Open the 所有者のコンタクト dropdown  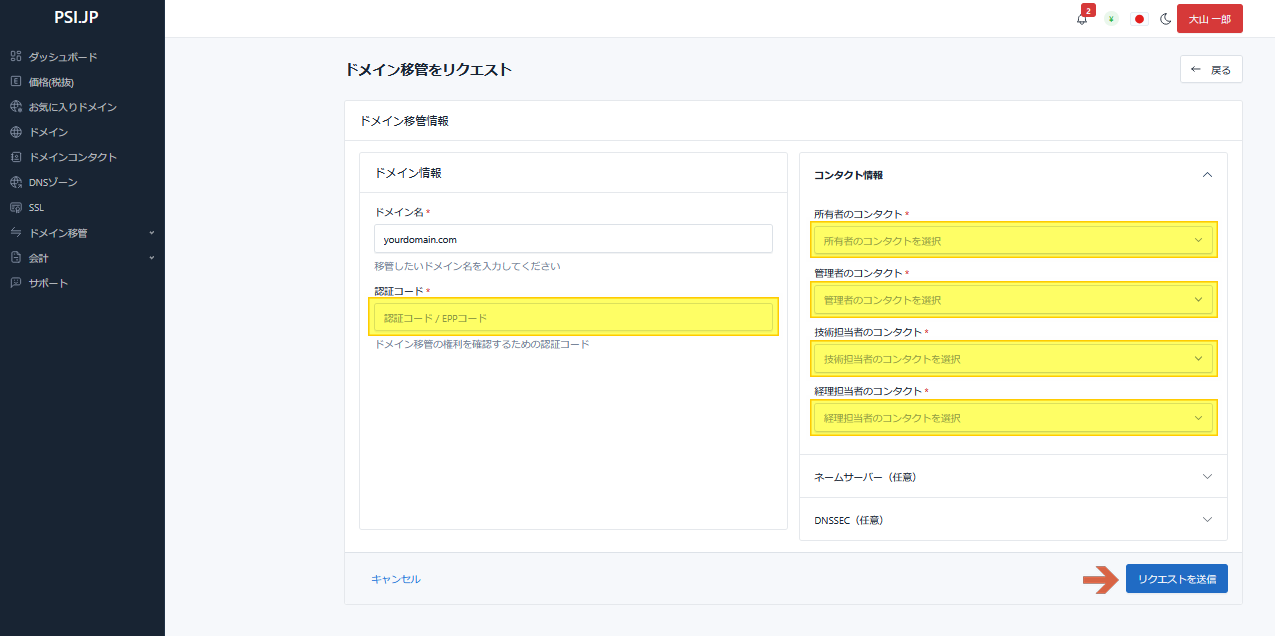[x=1013, y=241]
